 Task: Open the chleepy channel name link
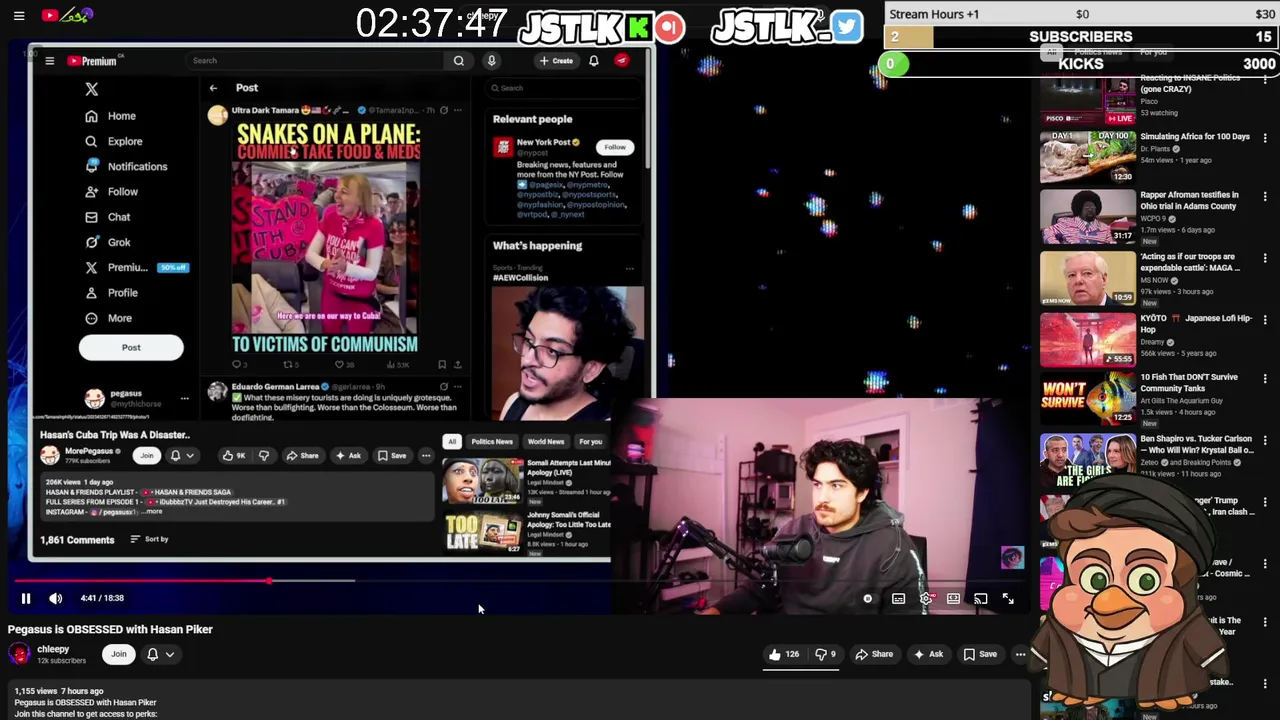pyautogui.click(x=53, y=649)
